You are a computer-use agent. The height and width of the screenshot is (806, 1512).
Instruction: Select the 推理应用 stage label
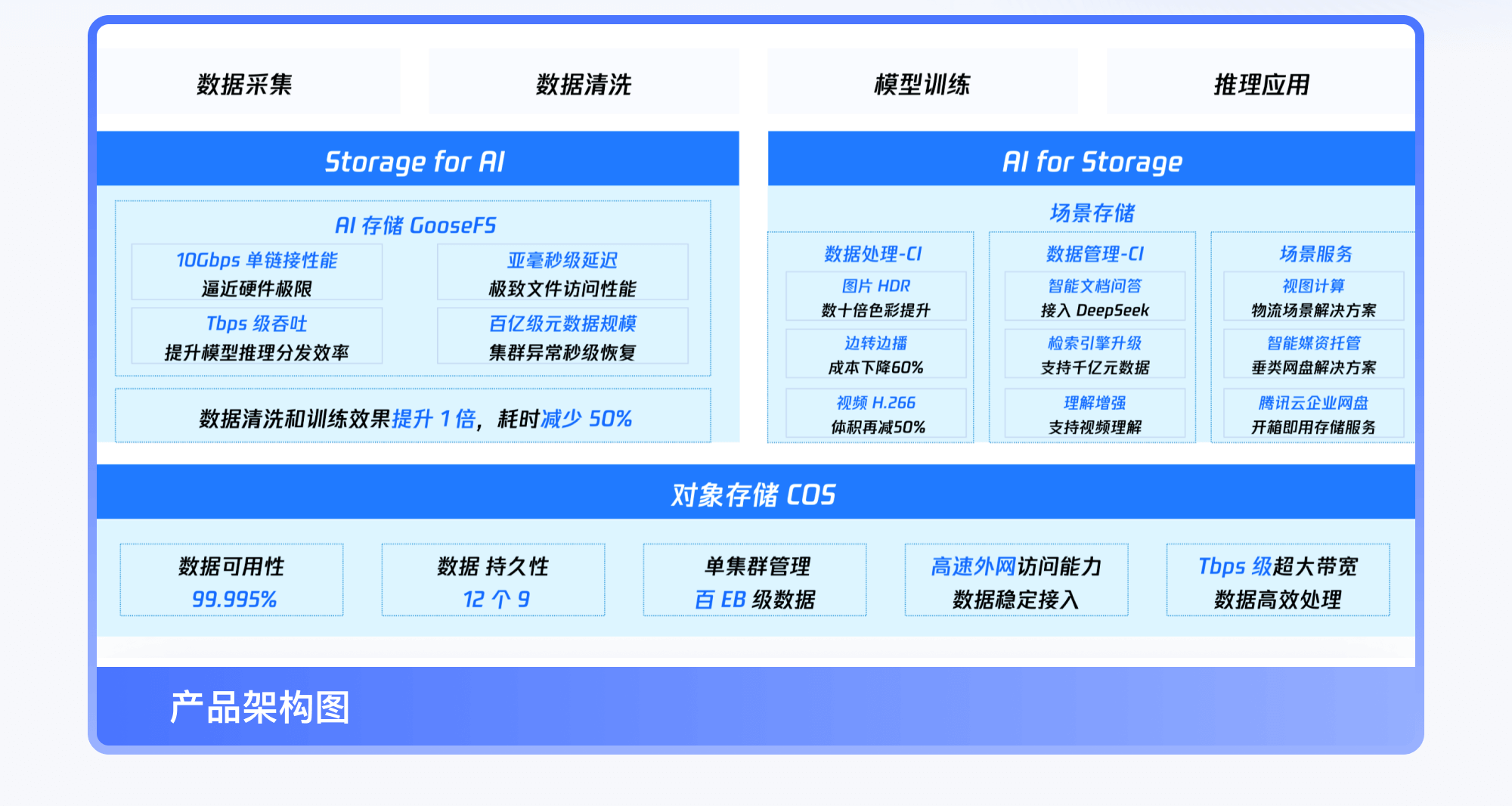pyautogui.click(x=1262, y=84)
